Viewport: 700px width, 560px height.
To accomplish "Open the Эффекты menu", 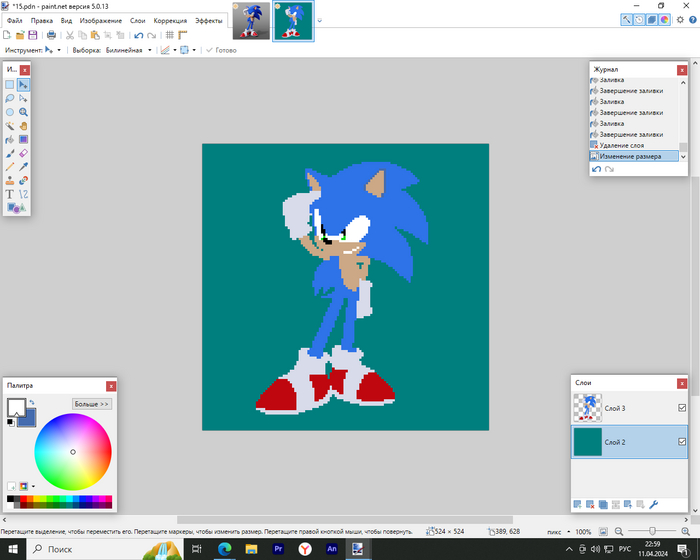I will pos(209,20).
